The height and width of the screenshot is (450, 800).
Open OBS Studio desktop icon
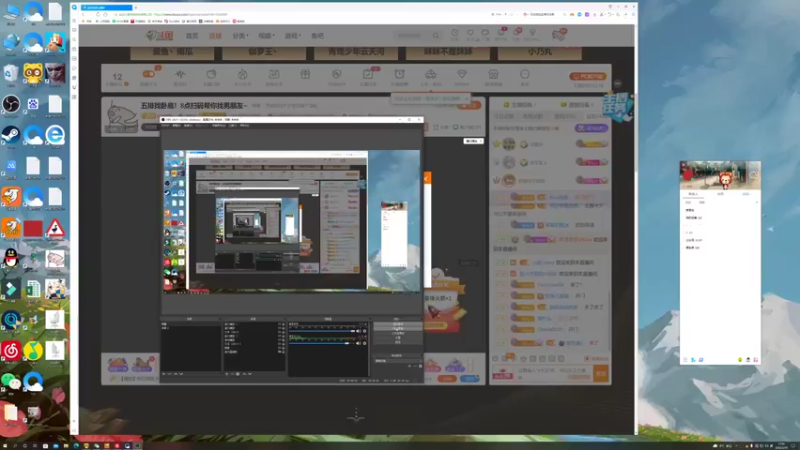click(11, 105)
